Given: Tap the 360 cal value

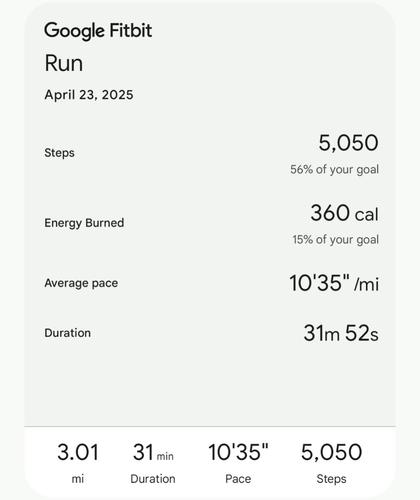Looking at the screenshot, I should pos(344,213).
